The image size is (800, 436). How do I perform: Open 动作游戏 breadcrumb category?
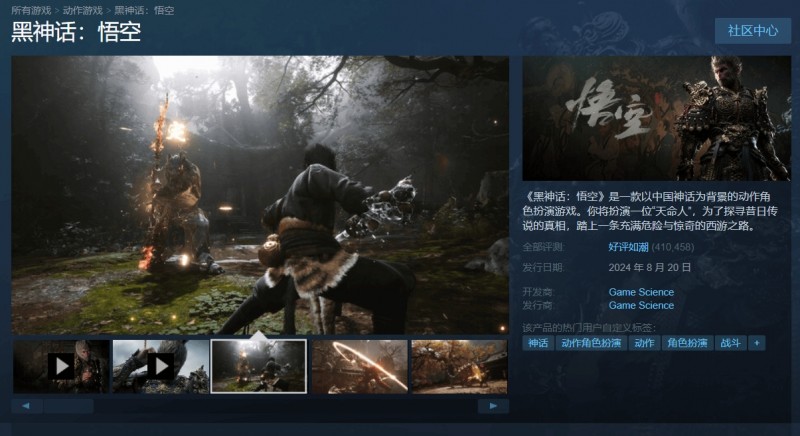click(83, 10)
